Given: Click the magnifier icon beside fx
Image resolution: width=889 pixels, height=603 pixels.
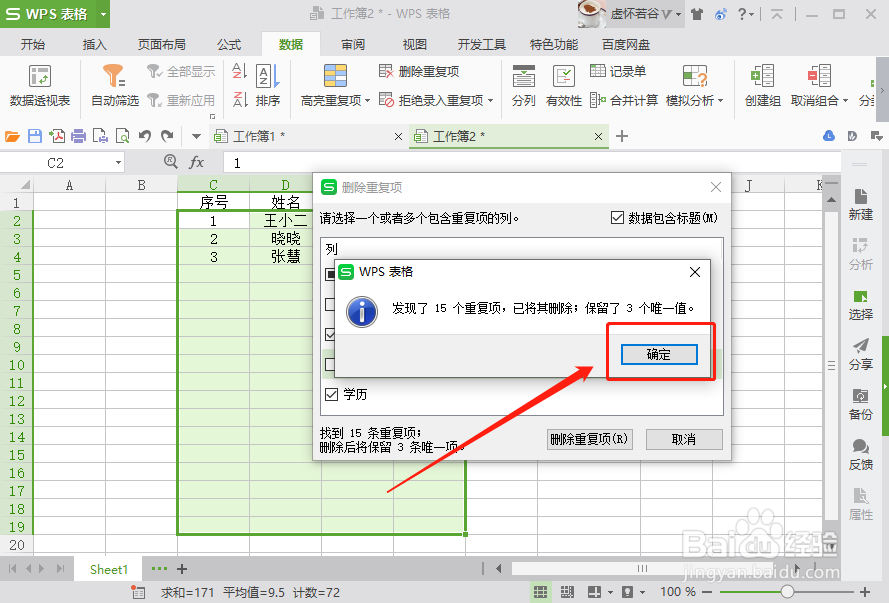Looking at the screenshot, I should [170, 162].
